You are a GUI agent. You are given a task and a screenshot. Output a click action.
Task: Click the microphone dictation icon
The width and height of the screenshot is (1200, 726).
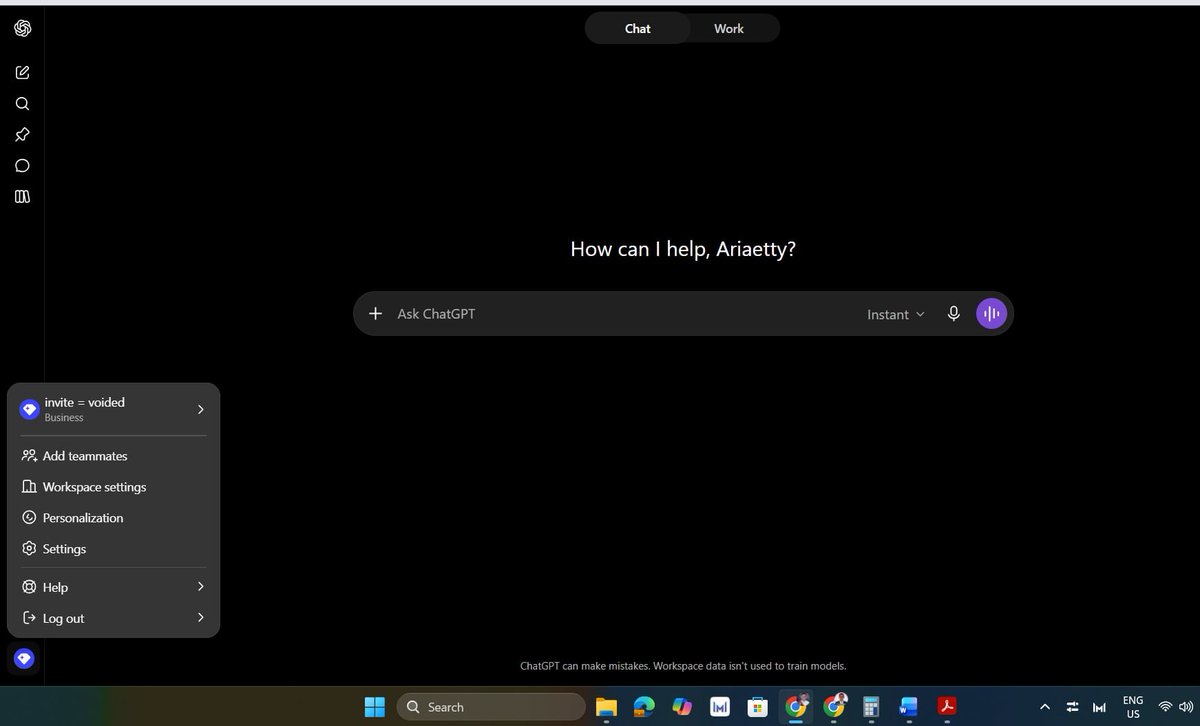pos(954,313)
